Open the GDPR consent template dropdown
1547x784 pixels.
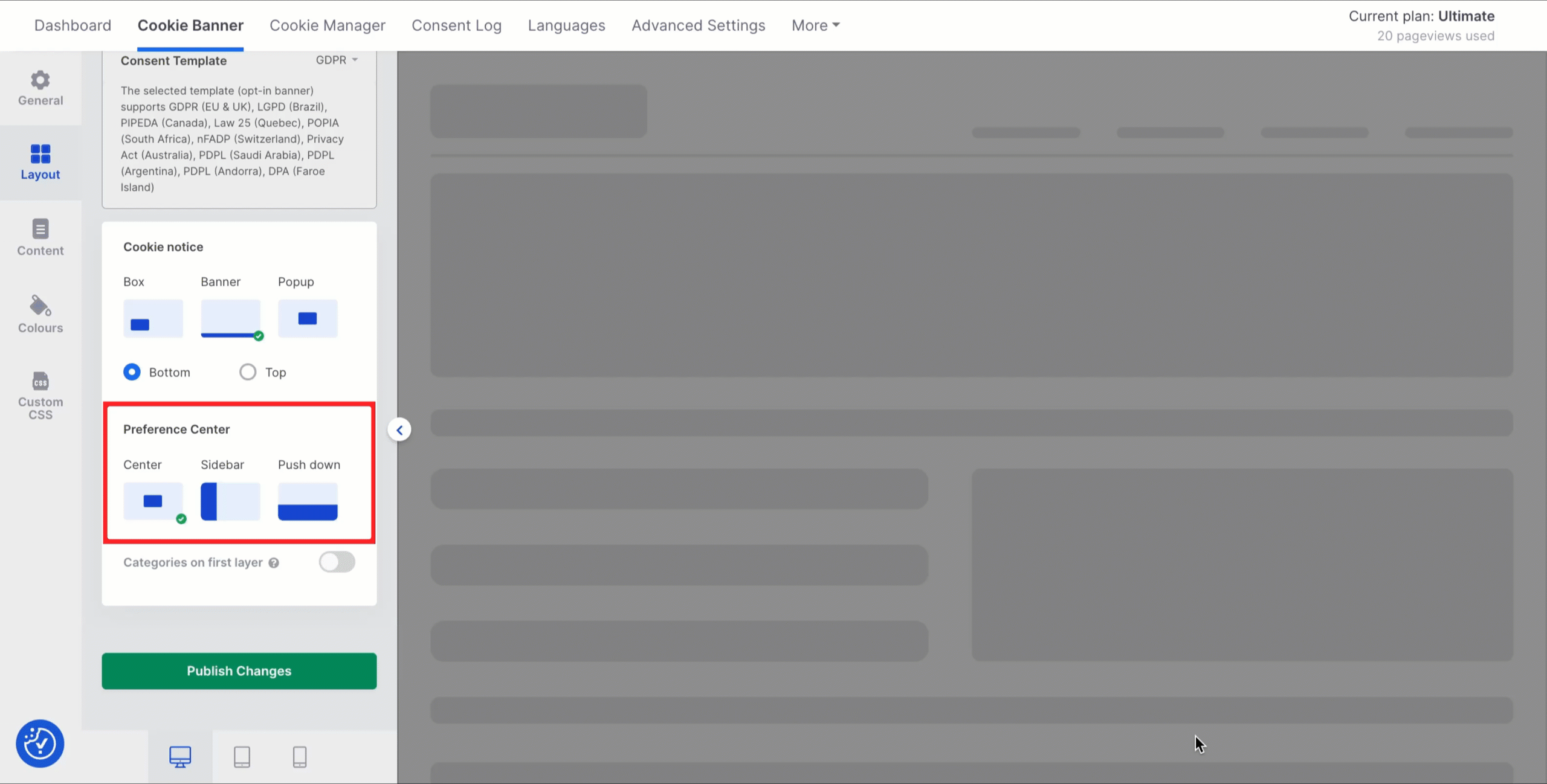click(337, 60)
